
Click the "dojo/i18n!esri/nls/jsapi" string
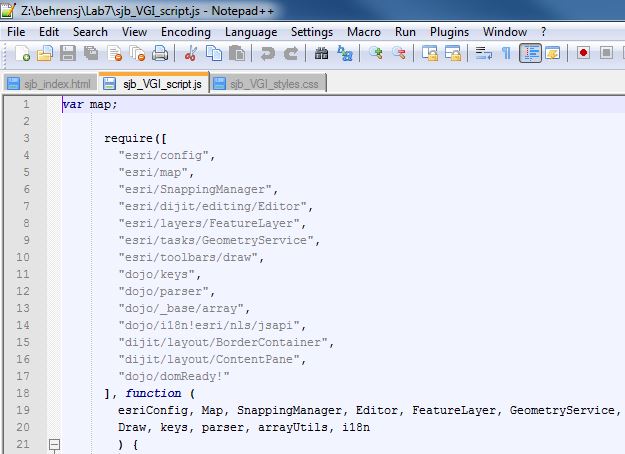(x=209, y=325)
